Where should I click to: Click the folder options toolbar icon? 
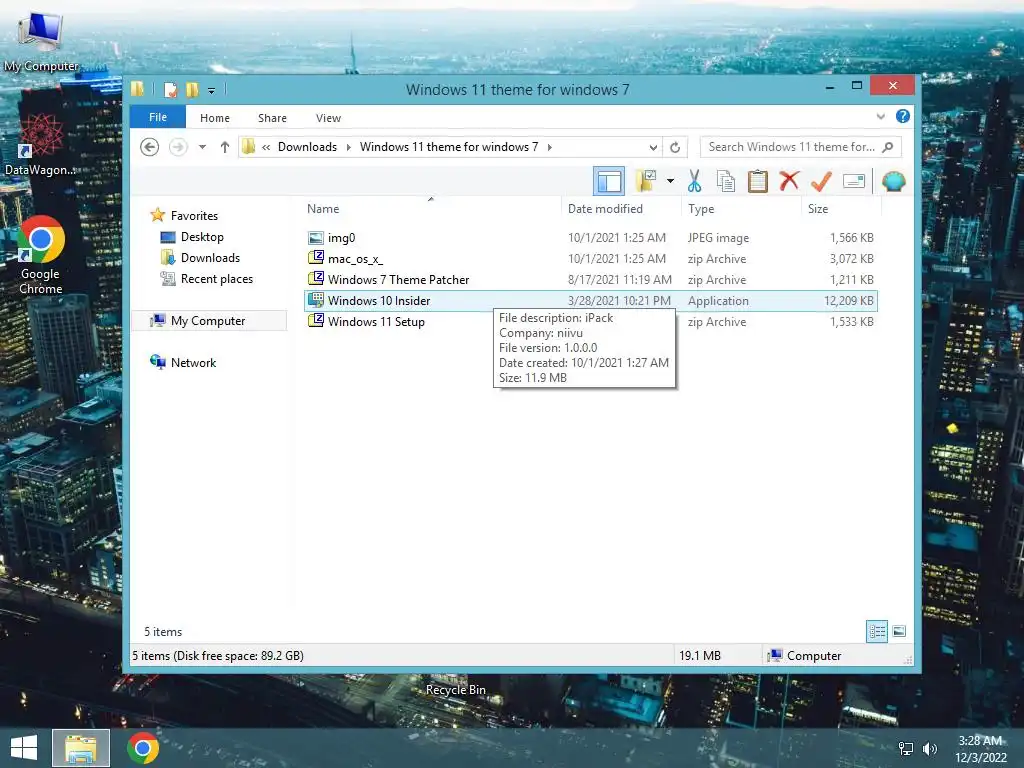[646, 181]
